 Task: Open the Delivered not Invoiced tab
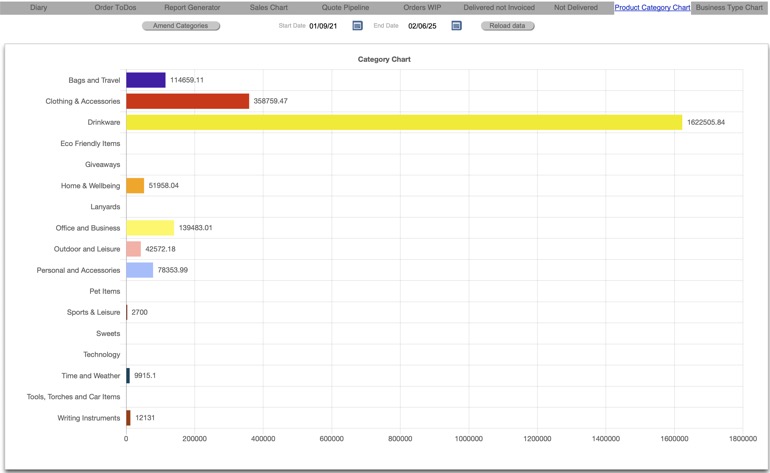tap(499, 7)
